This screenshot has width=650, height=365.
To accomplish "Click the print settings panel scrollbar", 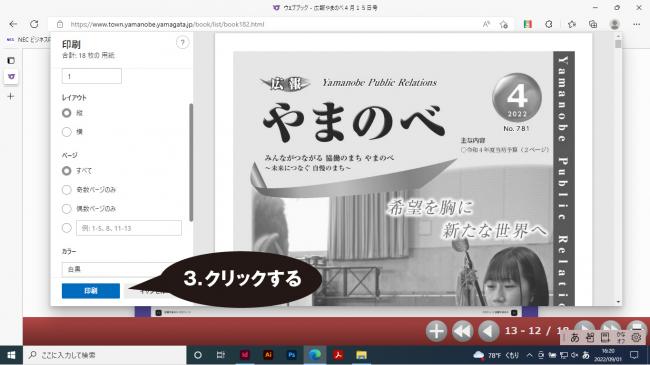I will pos(191,163).
